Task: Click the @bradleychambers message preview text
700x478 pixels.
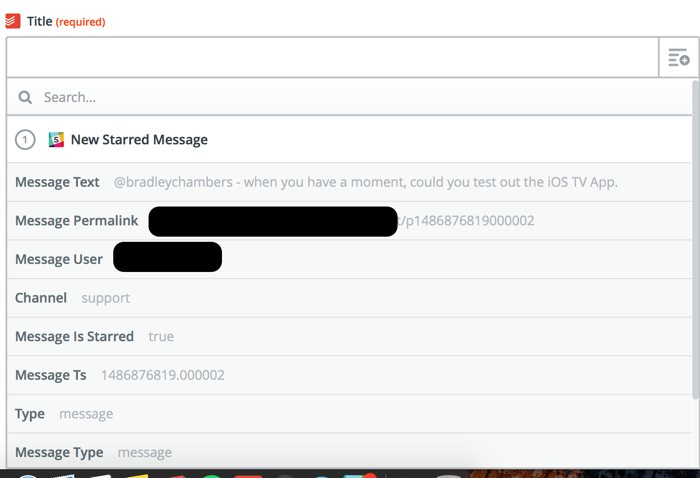Action: point(366,182)
